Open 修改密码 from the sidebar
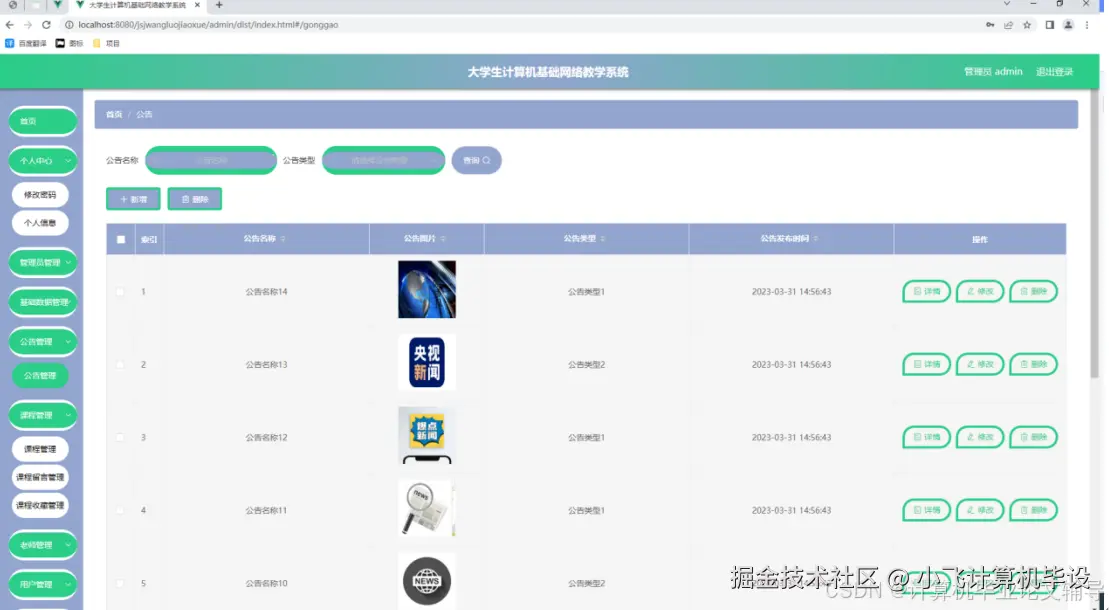Screen dimensions: 1109x610 [40, 194]
